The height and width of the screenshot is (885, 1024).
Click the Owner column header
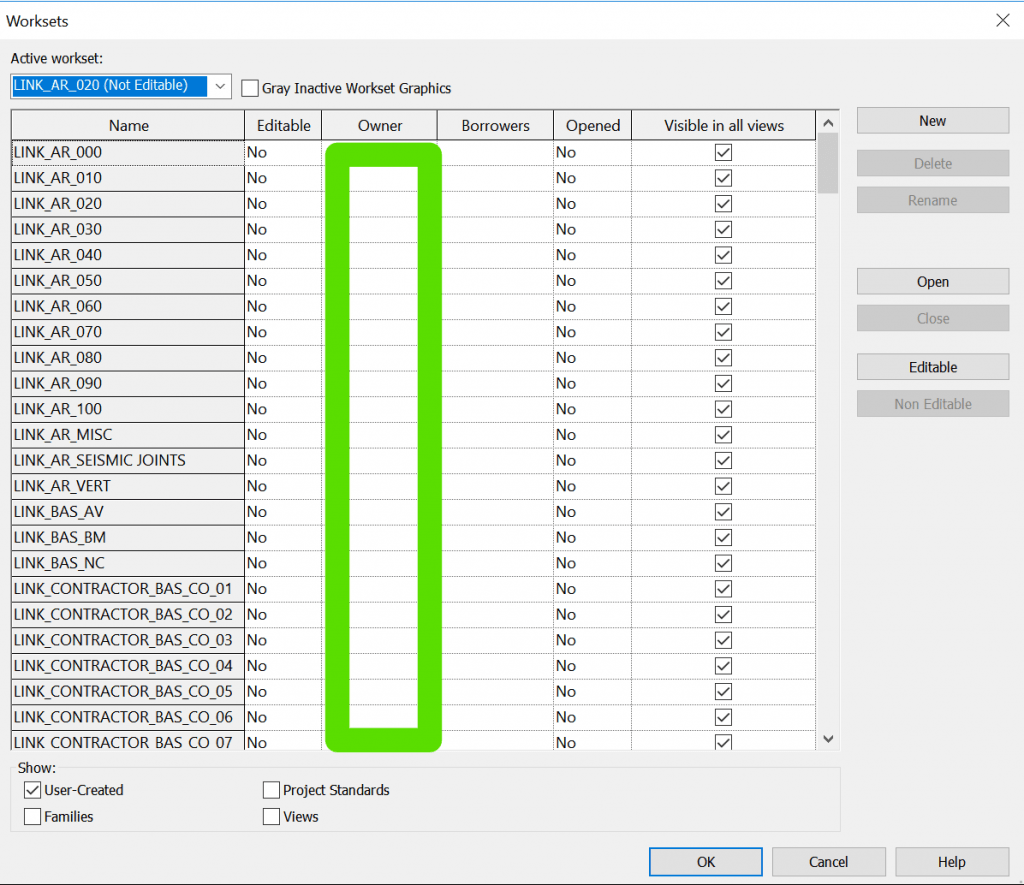[x=378, y=124]
